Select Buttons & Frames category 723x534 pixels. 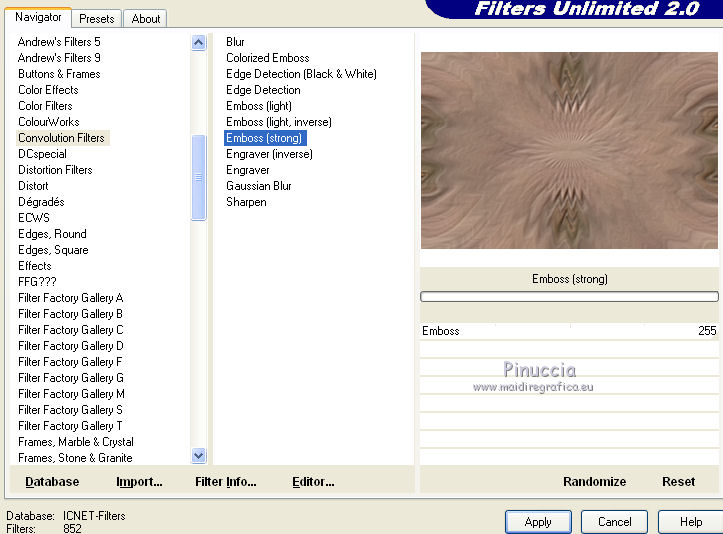[x=59, y=74]
